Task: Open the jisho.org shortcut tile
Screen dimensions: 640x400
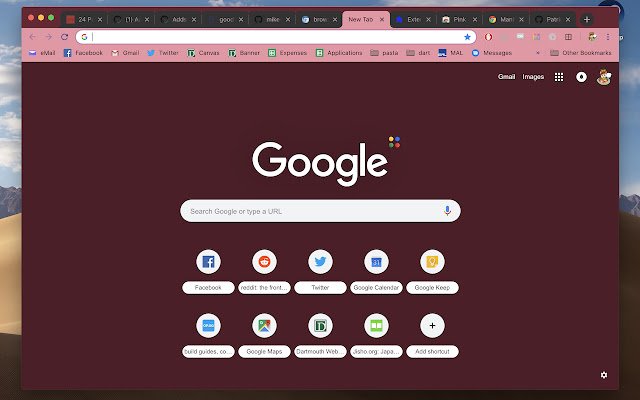Action: pyautogui.click(x=376, y=335)
